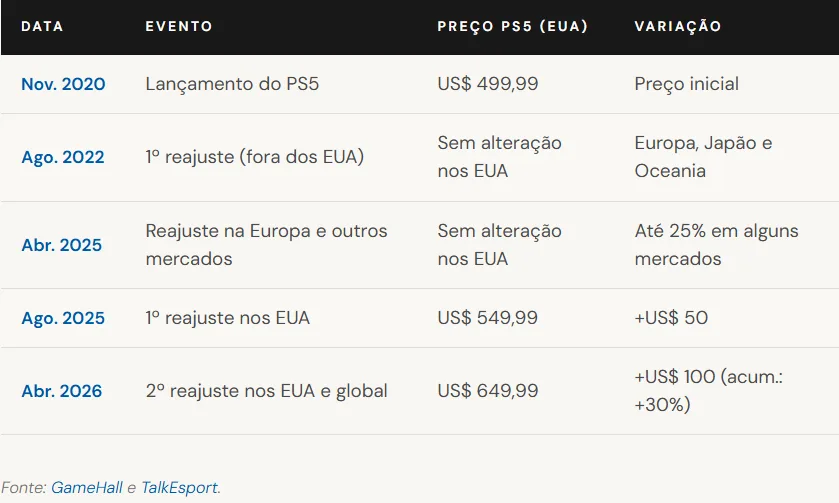Click the VARIAÇÃO column header
Viewport: 839px width, 503px height.
(x=677, y=26)
